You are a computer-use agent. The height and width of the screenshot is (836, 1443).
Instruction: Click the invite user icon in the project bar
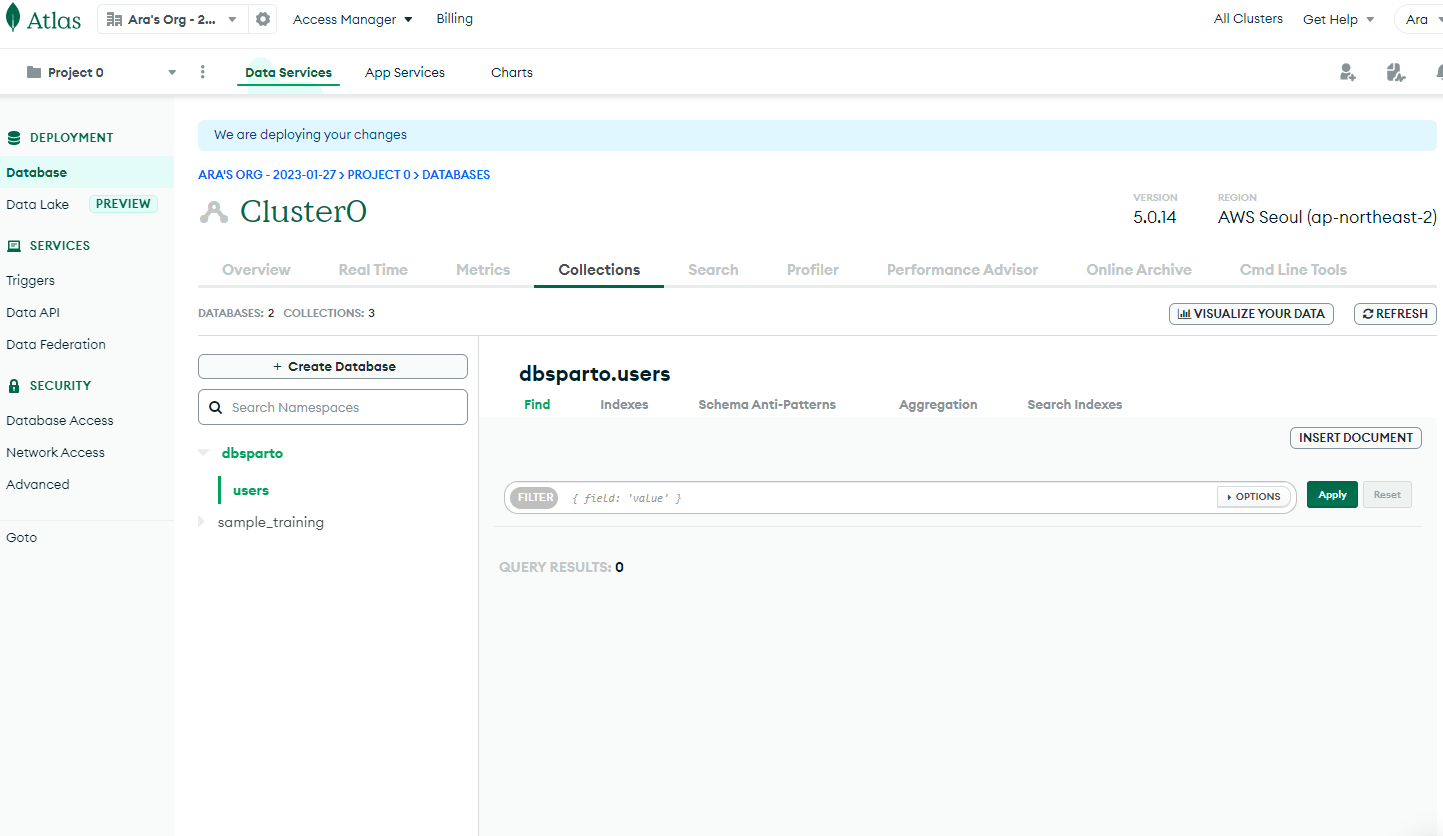(x=1348, y=72)
